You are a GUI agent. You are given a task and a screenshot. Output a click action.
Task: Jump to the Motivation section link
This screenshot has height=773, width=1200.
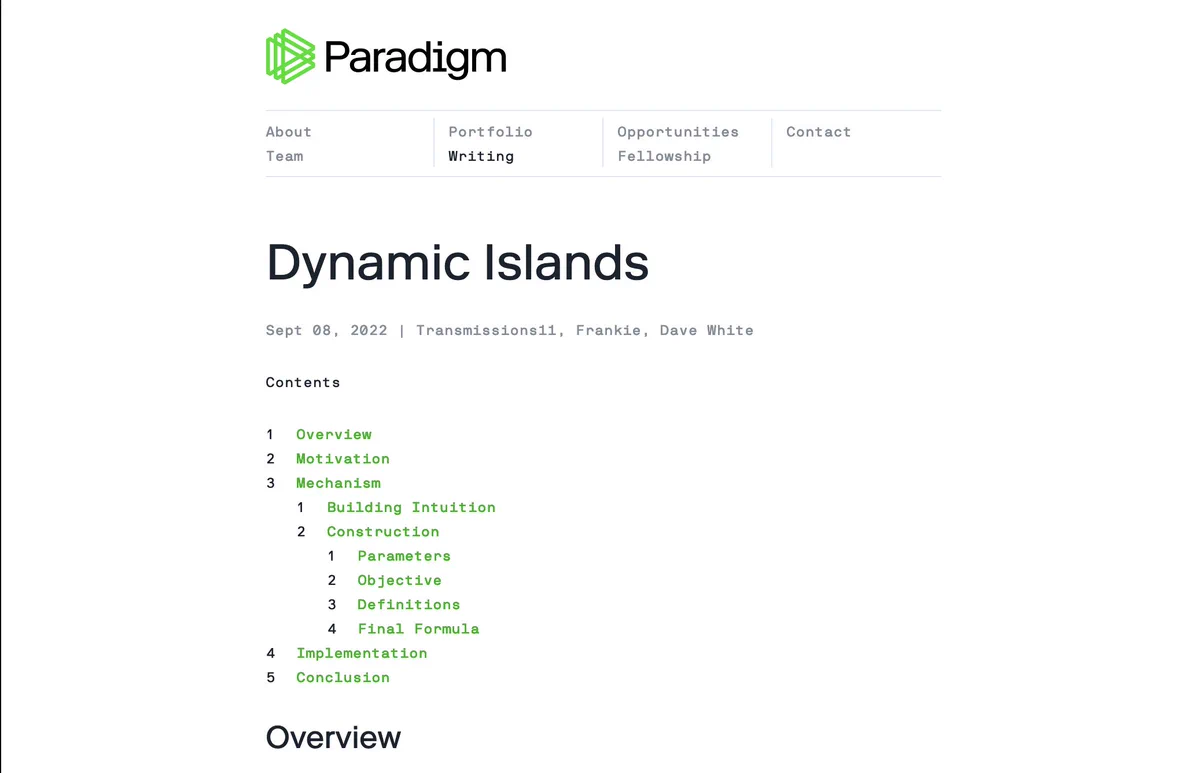[343, 459]
